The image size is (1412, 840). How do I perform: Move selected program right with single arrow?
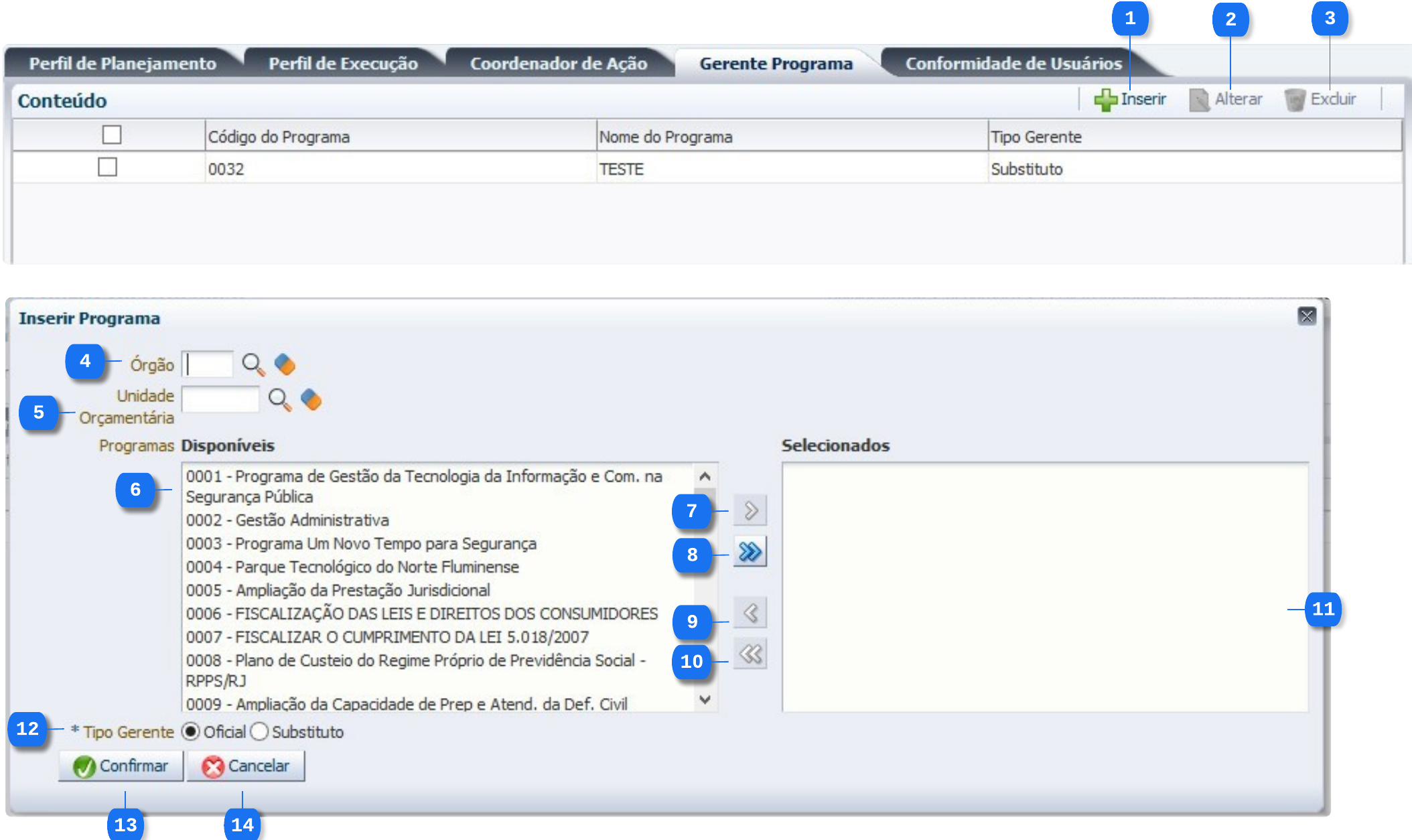tap(750, 511)
